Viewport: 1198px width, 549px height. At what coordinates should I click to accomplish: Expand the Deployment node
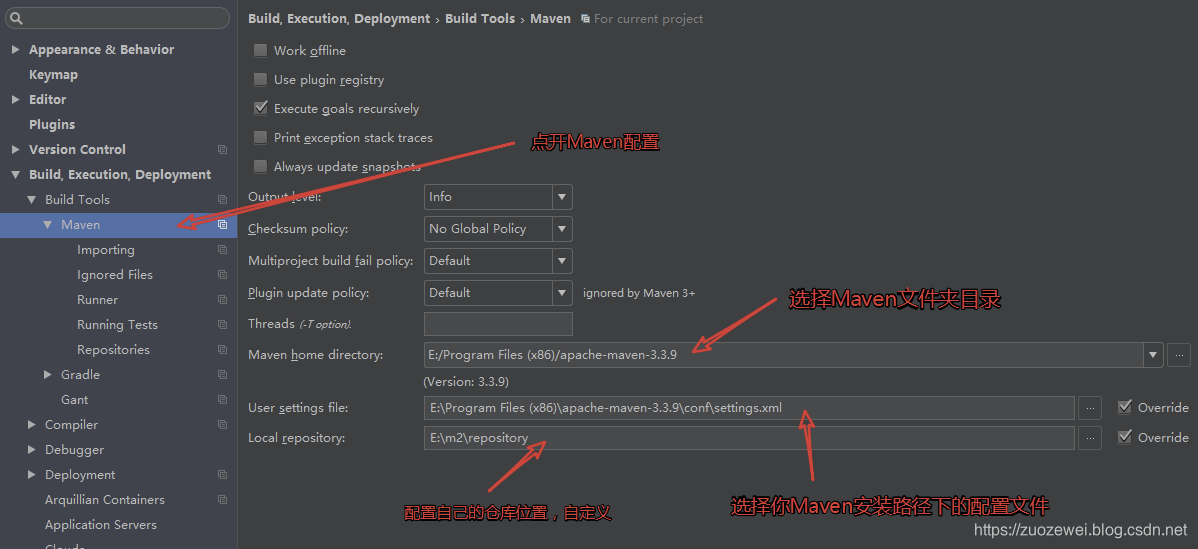pyautogui.click(x=31, y=475)
